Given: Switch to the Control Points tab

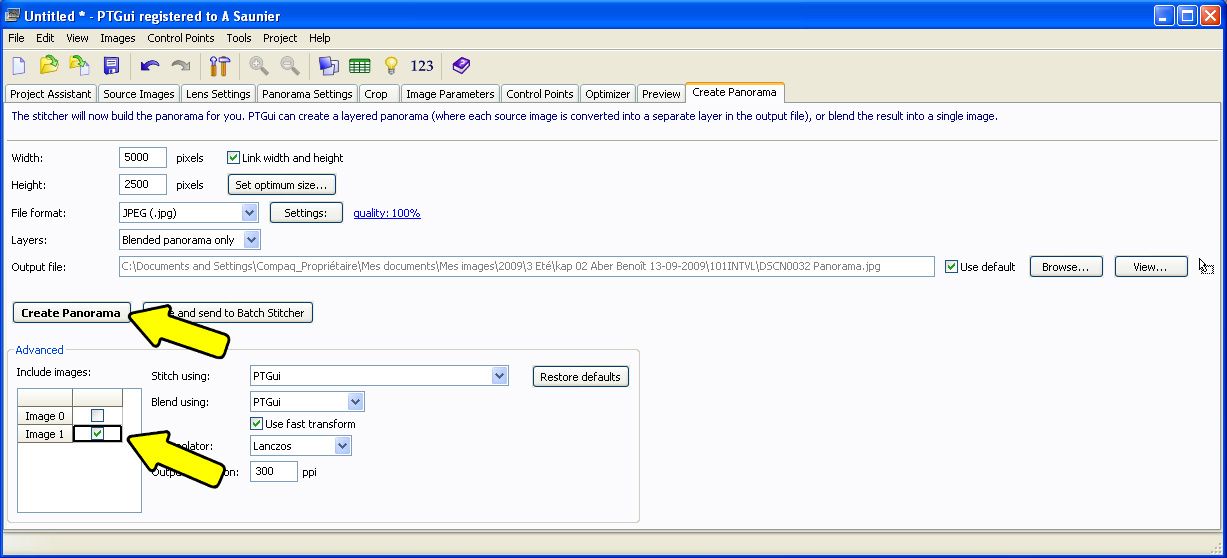Looking at the screenshot, I should 539,94.
